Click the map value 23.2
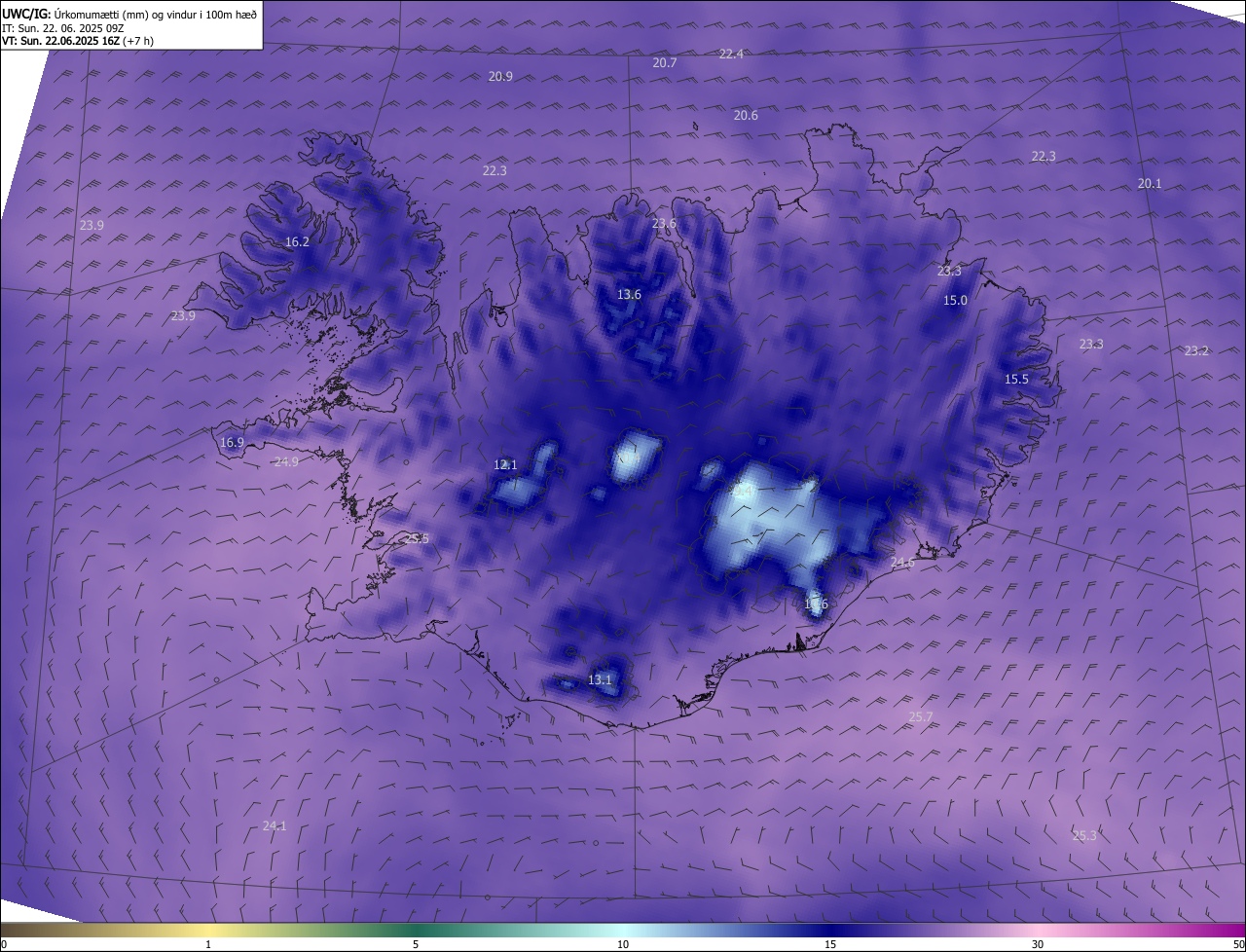 [1196, 350]
